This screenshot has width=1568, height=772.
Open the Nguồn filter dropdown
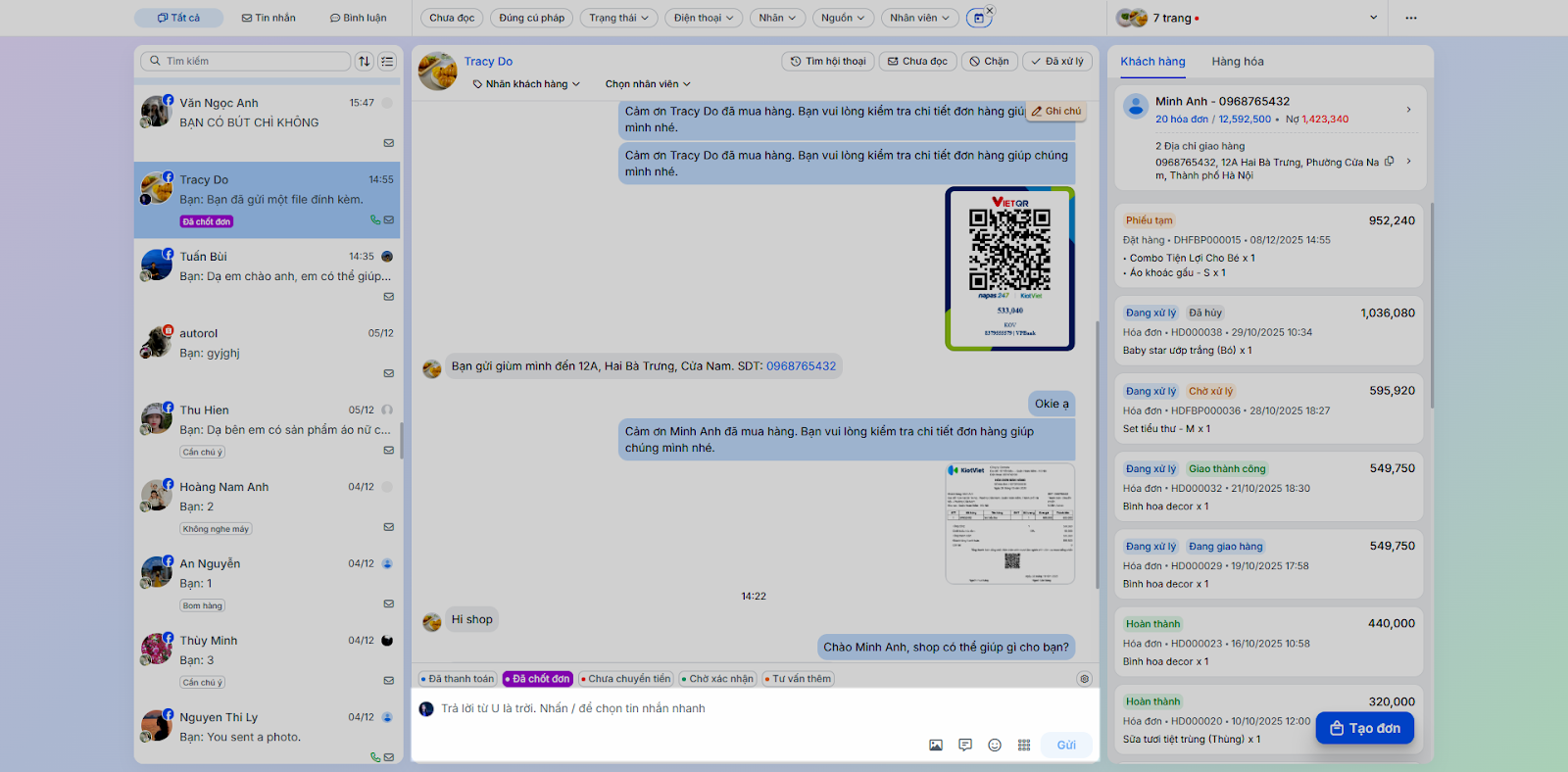click(x=843, y=18)
